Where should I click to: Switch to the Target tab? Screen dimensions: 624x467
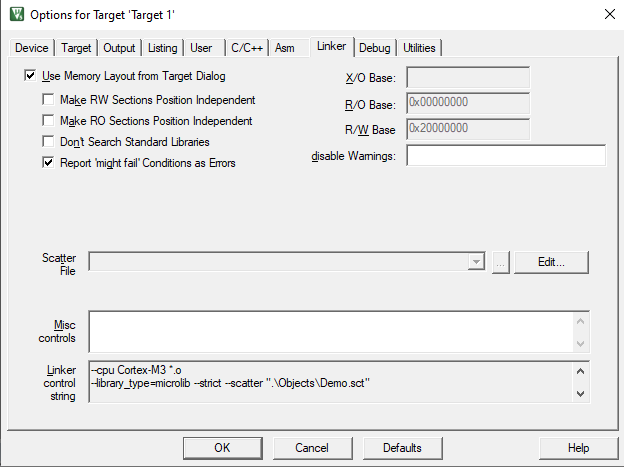click(x=76, y=48)
